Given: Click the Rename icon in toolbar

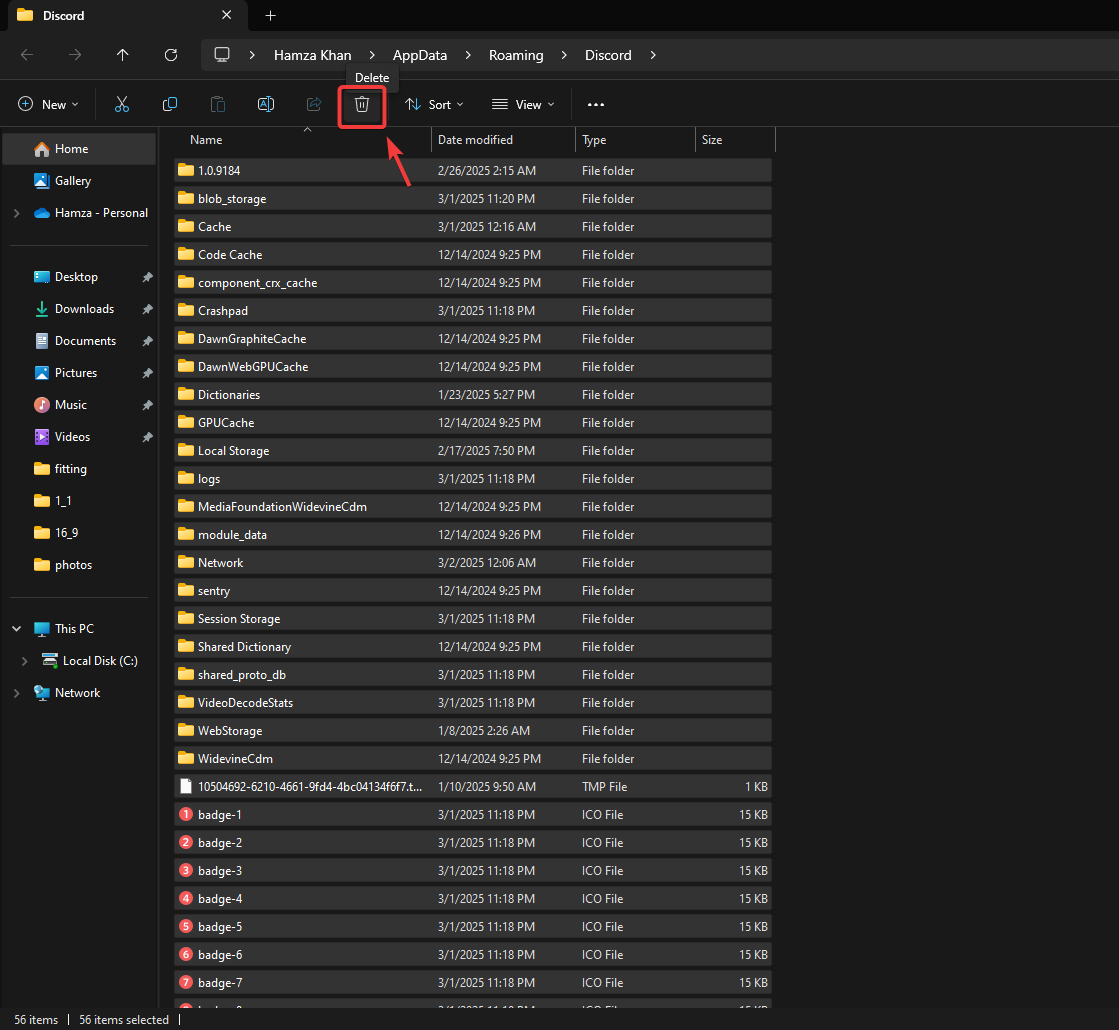Looking at the screenshot, I should point(266,105).
